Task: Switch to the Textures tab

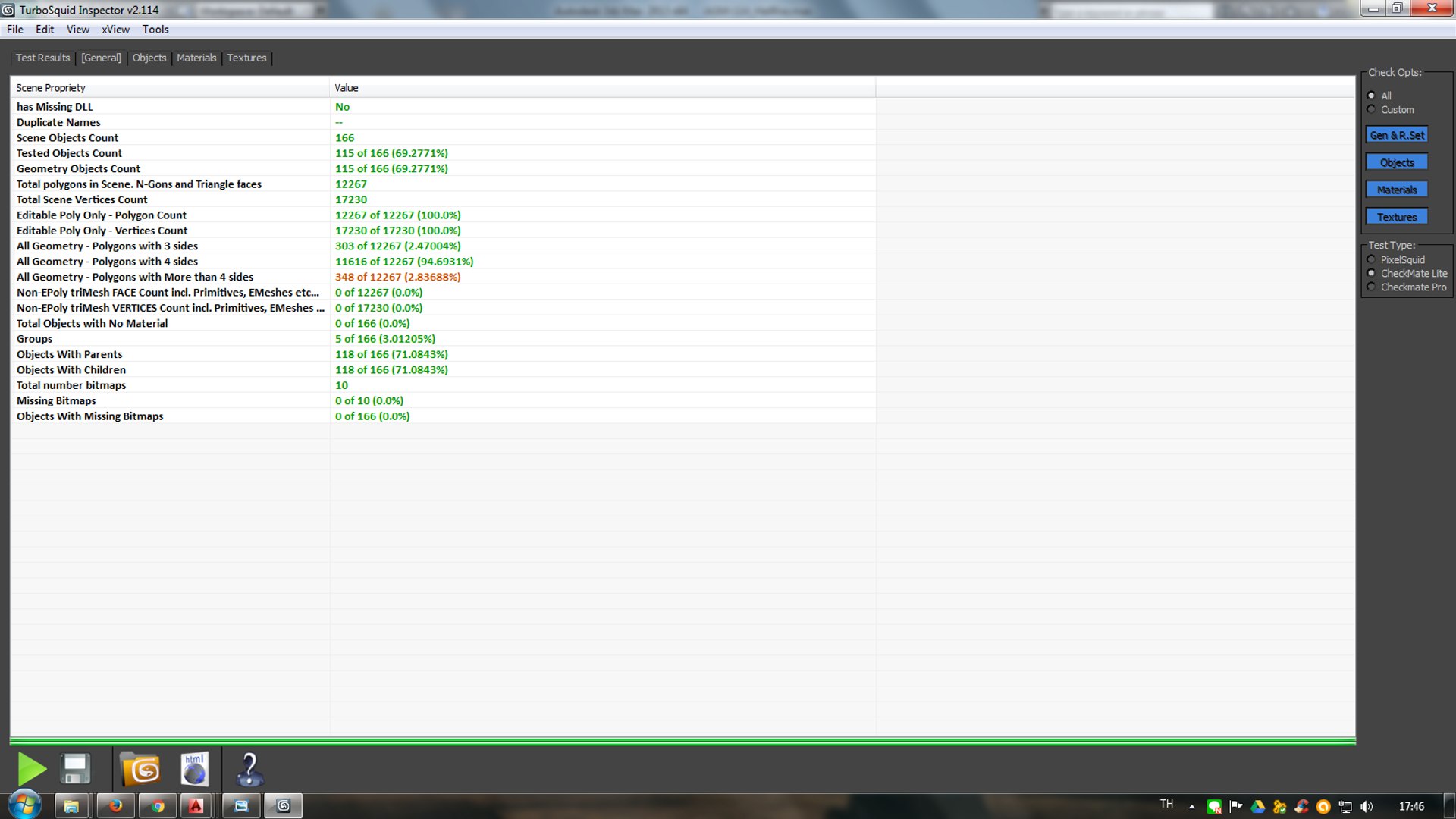Action: pyautogui.click(x=246, y=58)
